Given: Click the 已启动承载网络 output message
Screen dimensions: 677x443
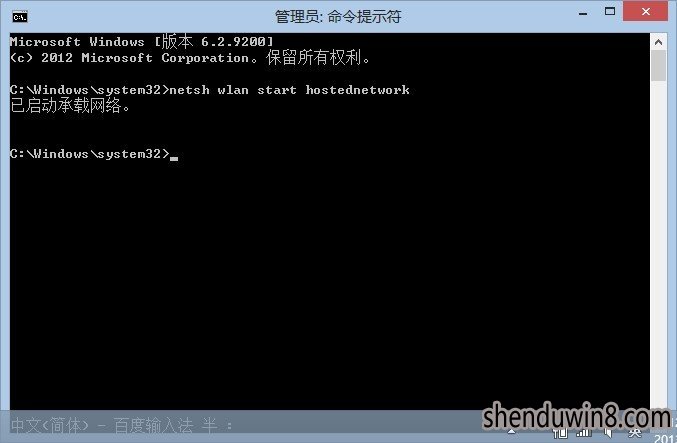Looking at the screenshot, I should click(70, 105).
